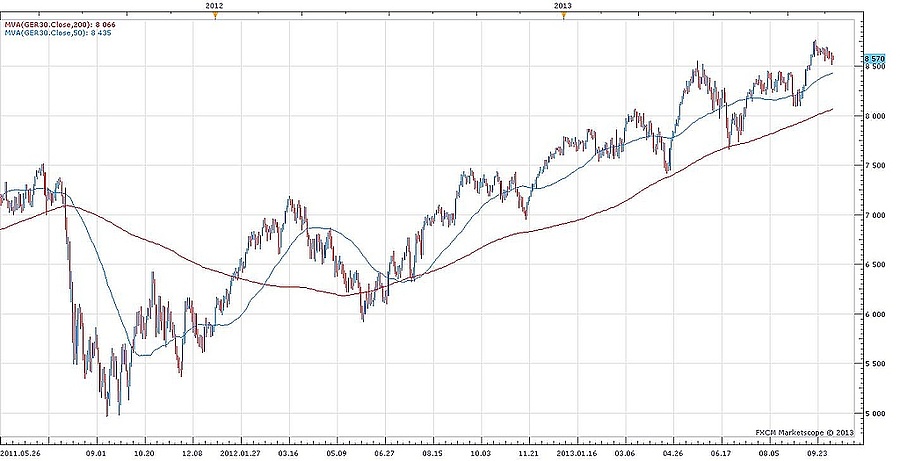The height and width of the screenshot is (461, 900).
Task: Click the 7 500 price axis label
Action: click(x=875, y=166)
